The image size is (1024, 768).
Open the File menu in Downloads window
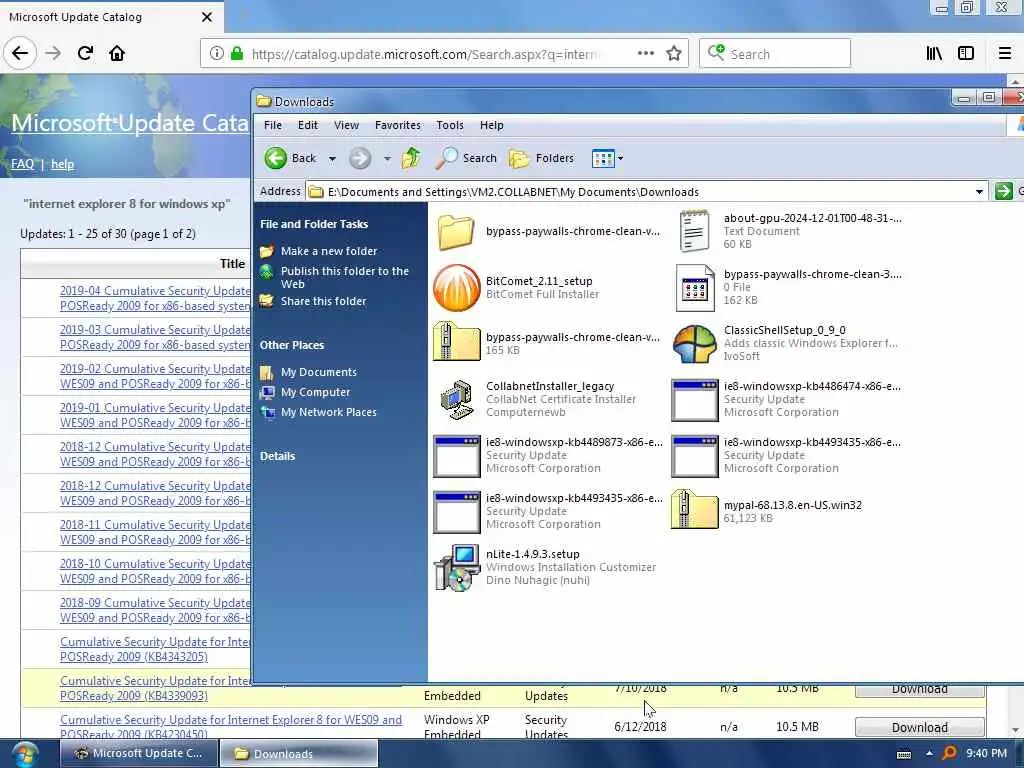[x=272, y=125]
